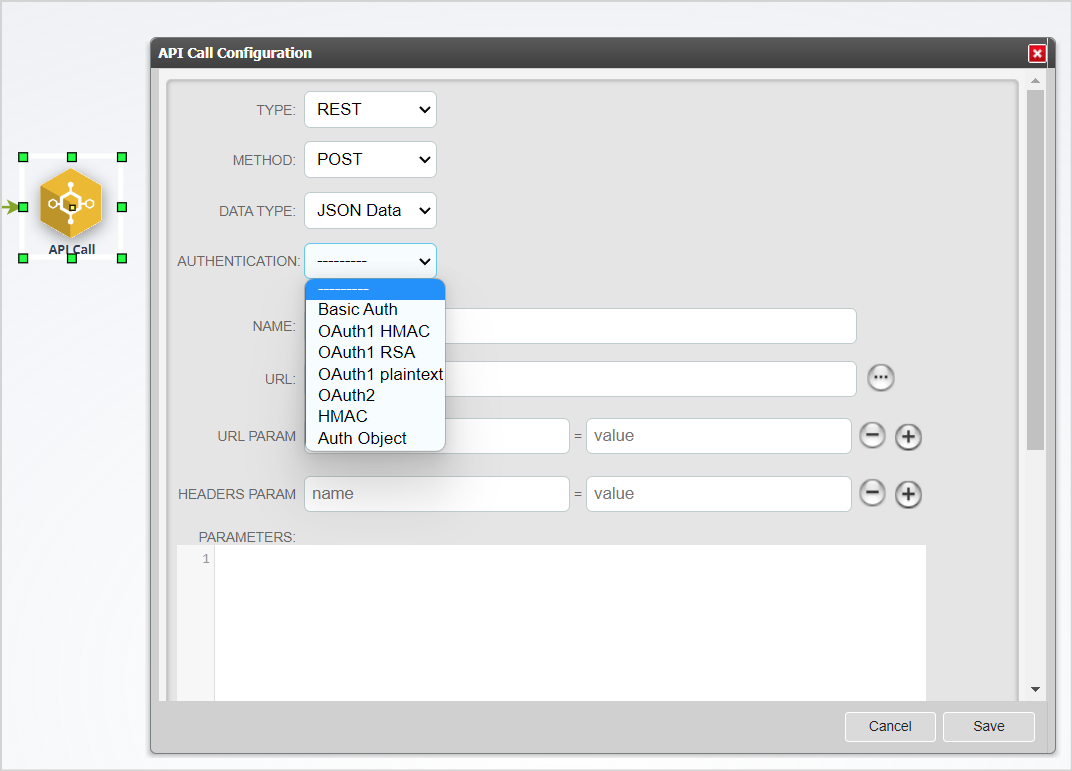This screenshot has width=1072, height=771.
Task: Choose Basic Auth from authentication list
Action: (375, 310)
